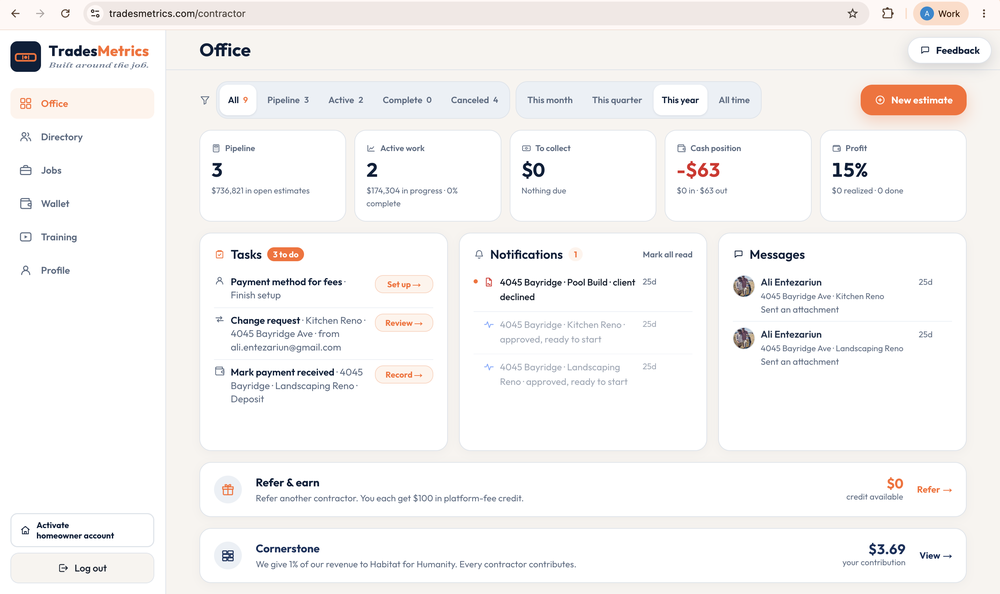Image resolution: width=1000 pixels, height=594 pixels.
Task: Switch range to This month
Action: pos(550,100)
